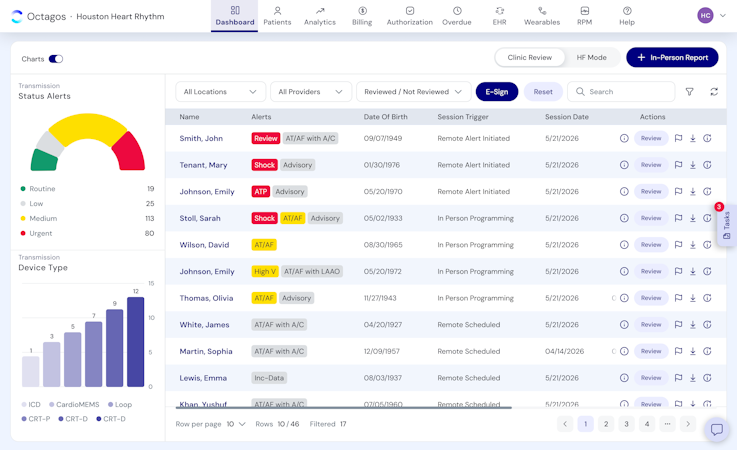Select Clinic Review mode

coord(530,57)
